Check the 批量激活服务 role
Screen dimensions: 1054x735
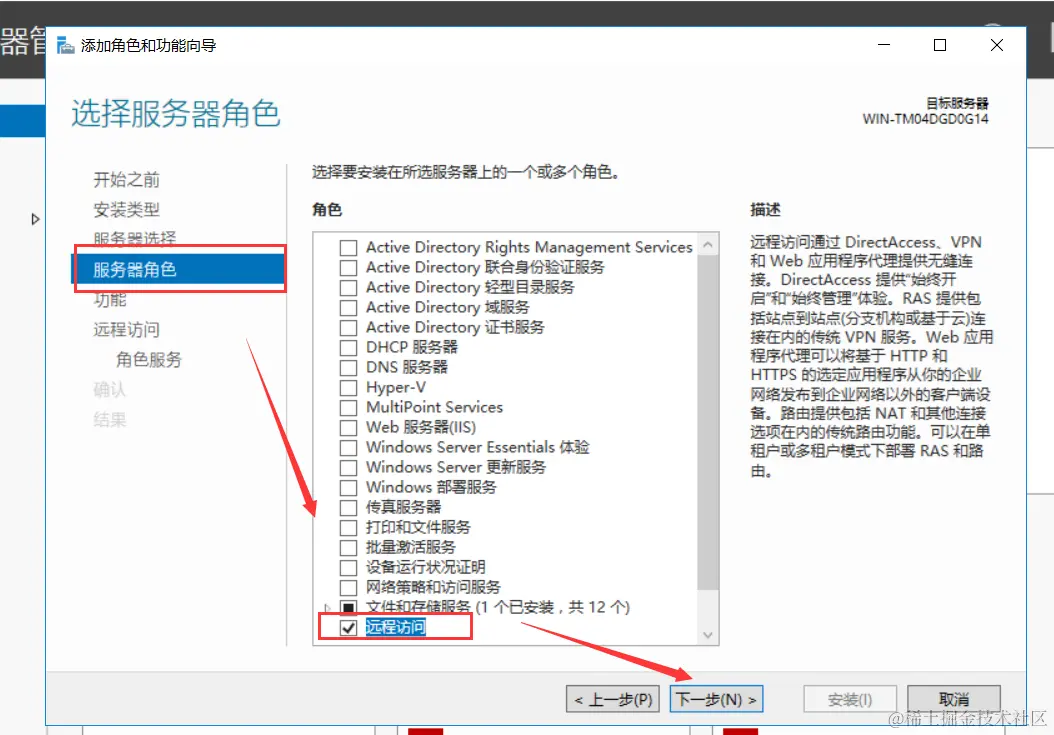pos(348,547)
